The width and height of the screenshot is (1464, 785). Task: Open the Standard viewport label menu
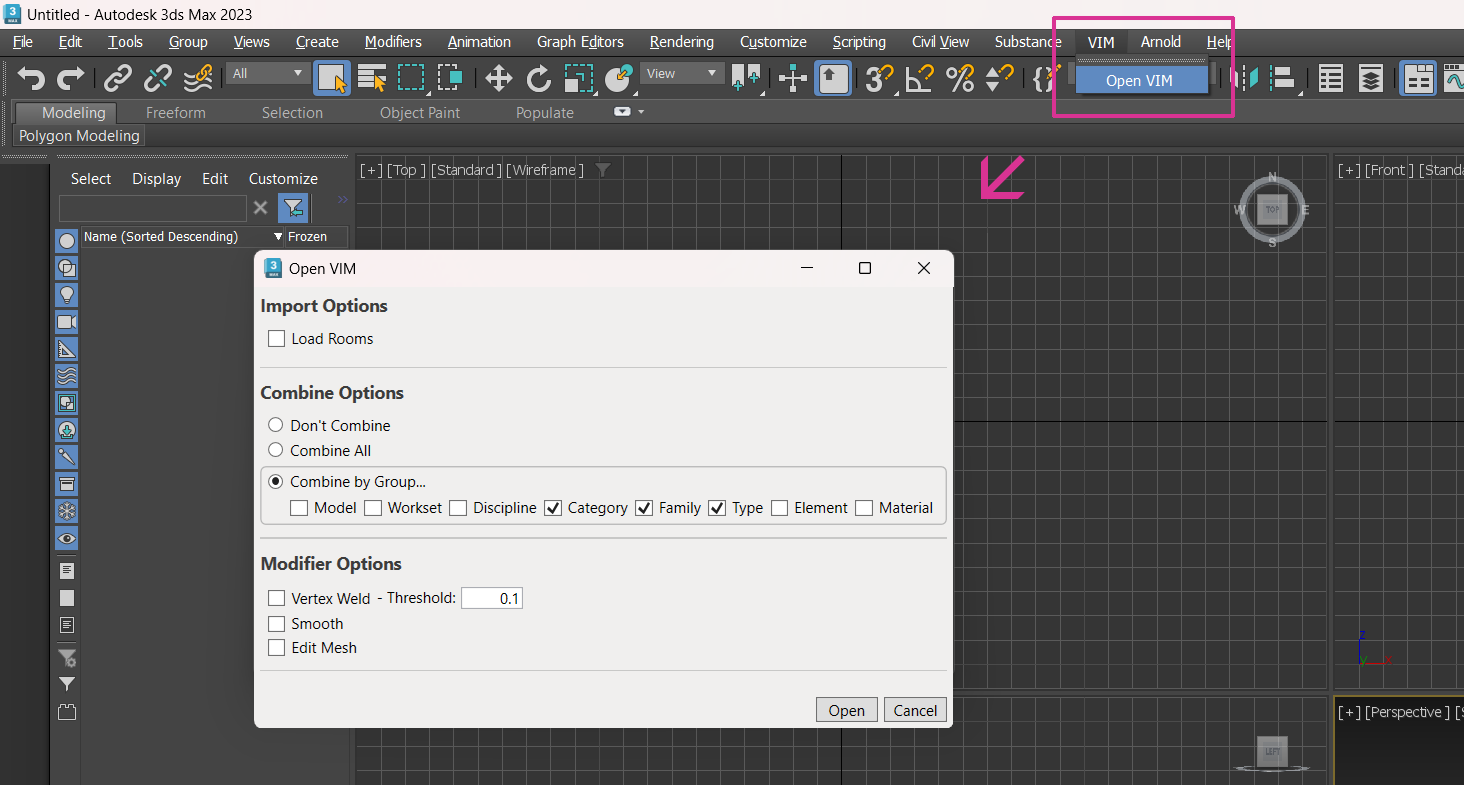click(467, 170)
